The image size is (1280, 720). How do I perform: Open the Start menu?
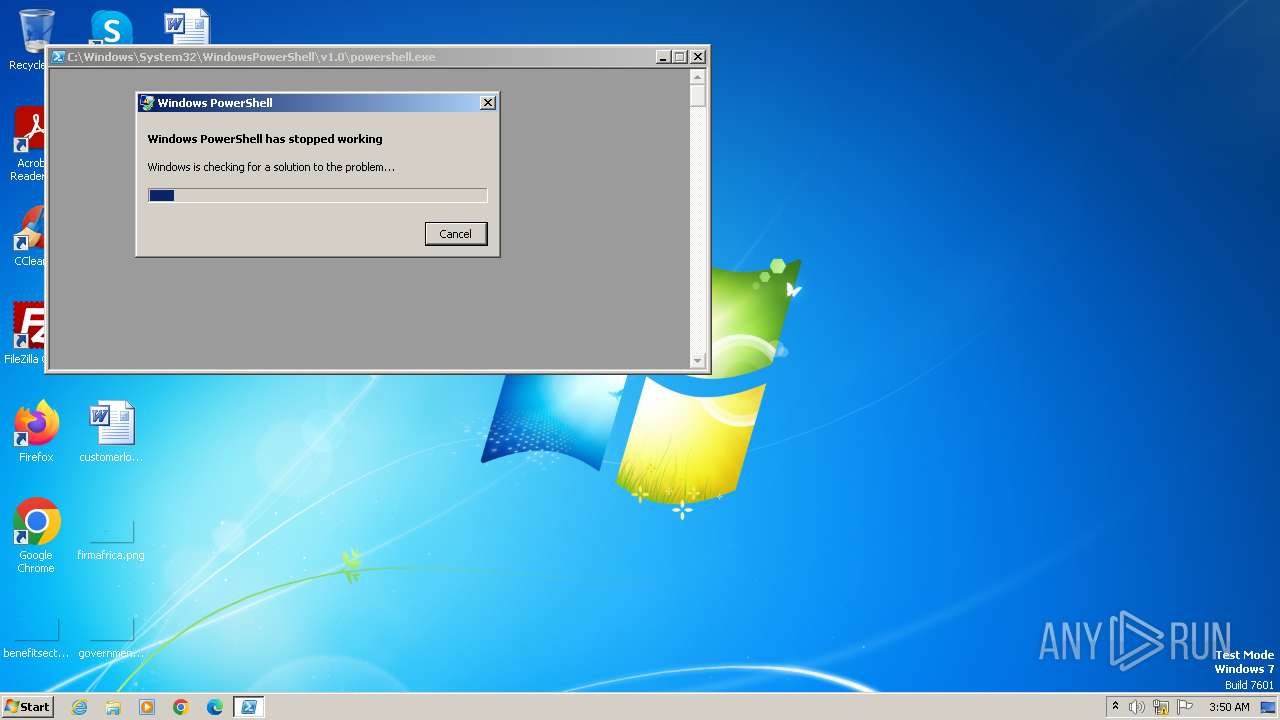click(x=27, y=707)
